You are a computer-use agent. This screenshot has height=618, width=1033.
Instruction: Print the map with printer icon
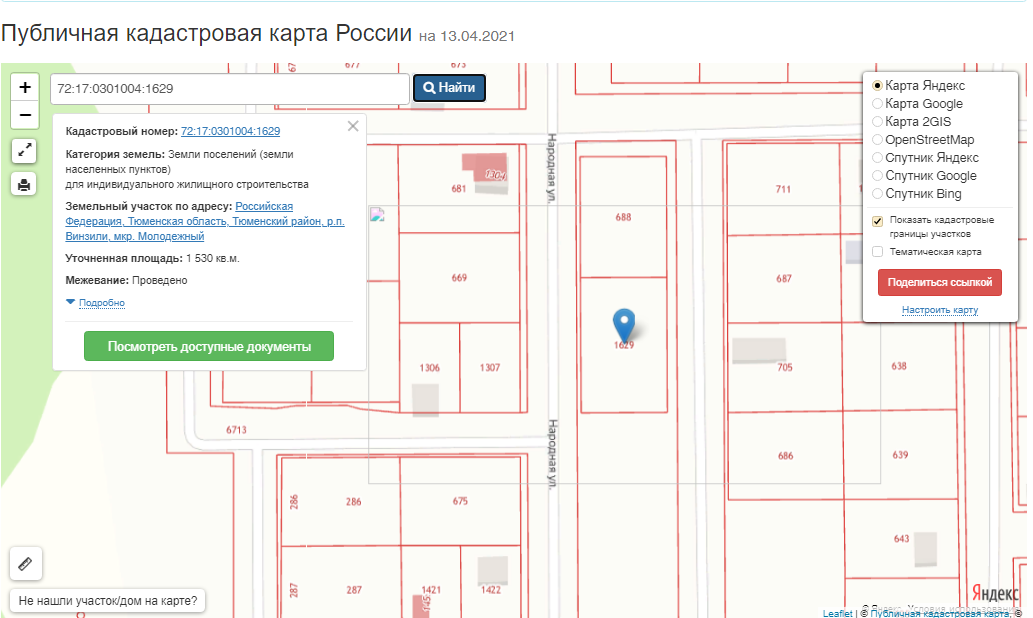point(24,184)
